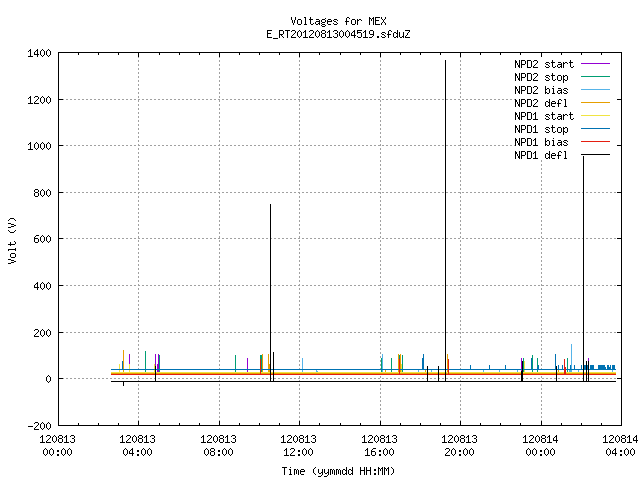Click the y-axis tick label '200'

click(x=42, y=333)
